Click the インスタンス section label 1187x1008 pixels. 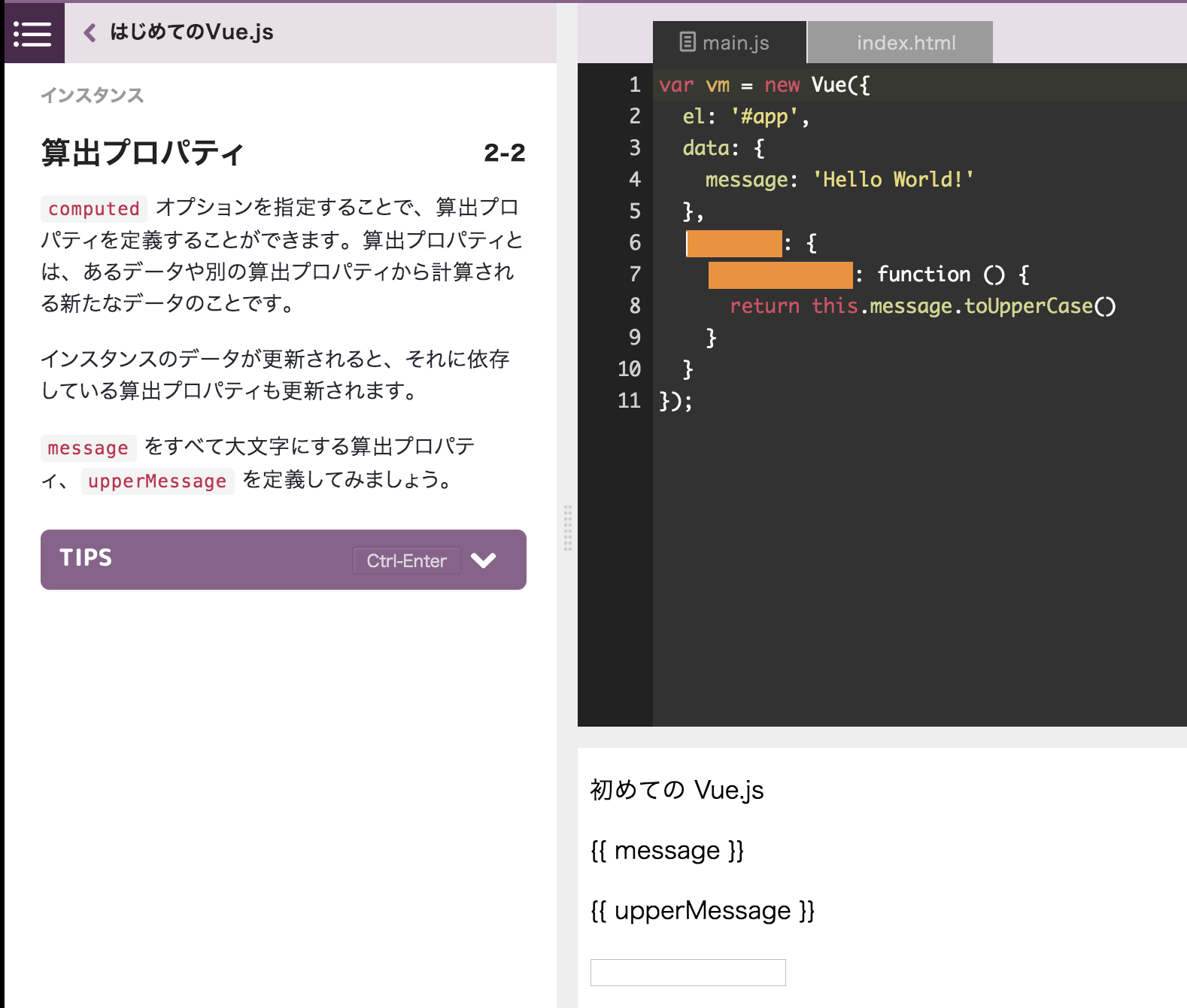92,96
